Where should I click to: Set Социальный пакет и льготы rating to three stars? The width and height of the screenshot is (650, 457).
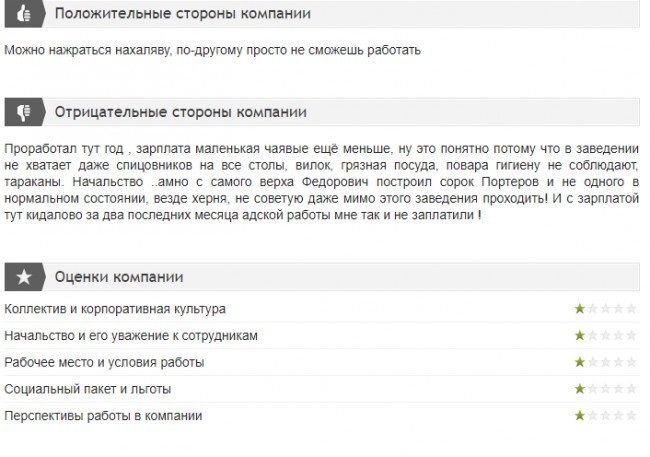pyautogui.click(x=605, y=388)
